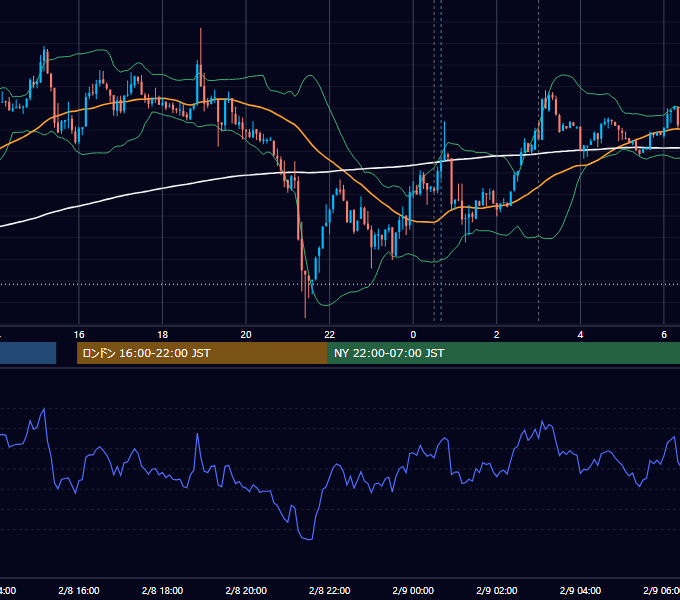Click the 4 hour label on price chart
The image size is (680, 600).
tap(580, 334)
